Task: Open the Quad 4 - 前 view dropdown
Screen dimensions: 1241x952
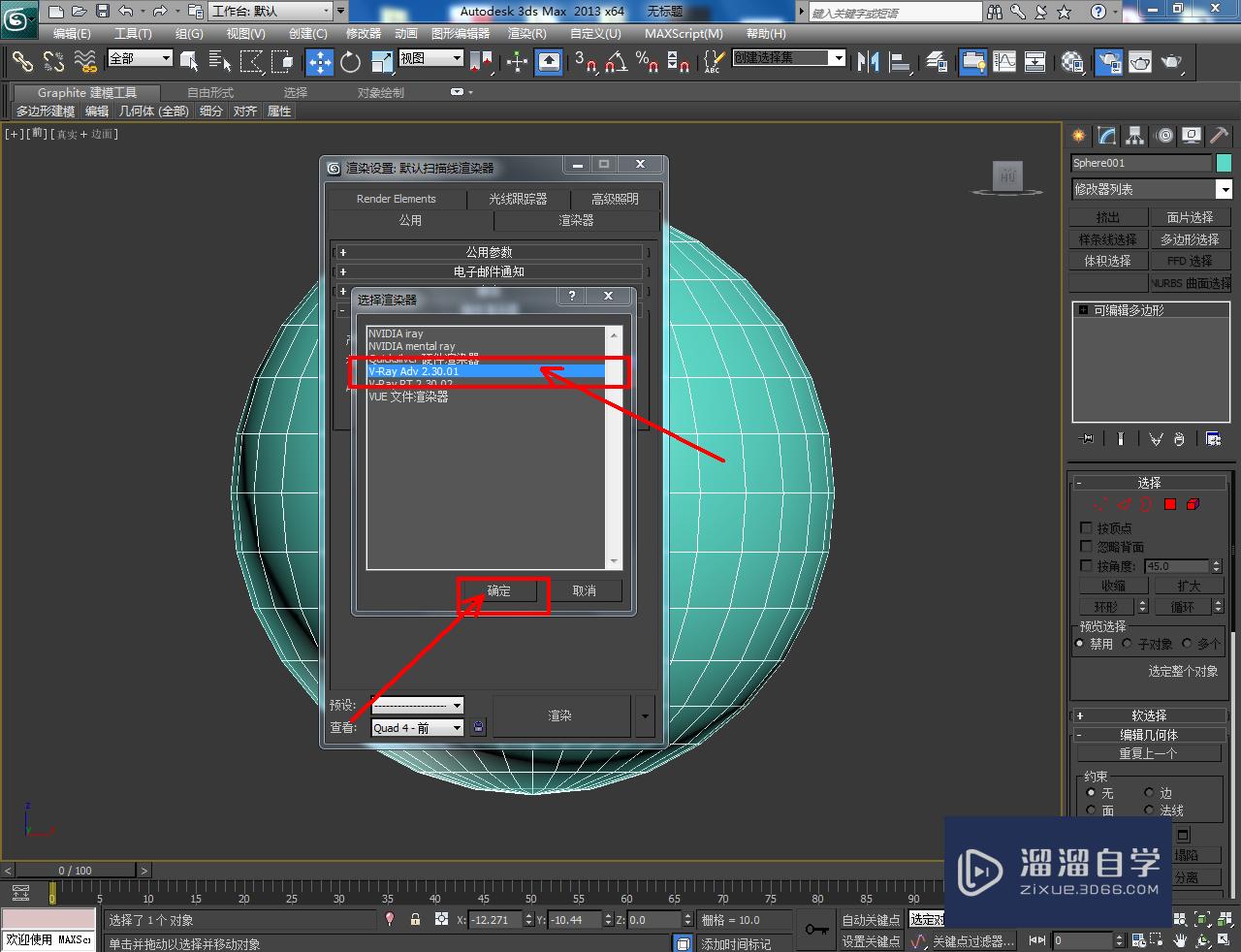Action: [x=417, y=728]
